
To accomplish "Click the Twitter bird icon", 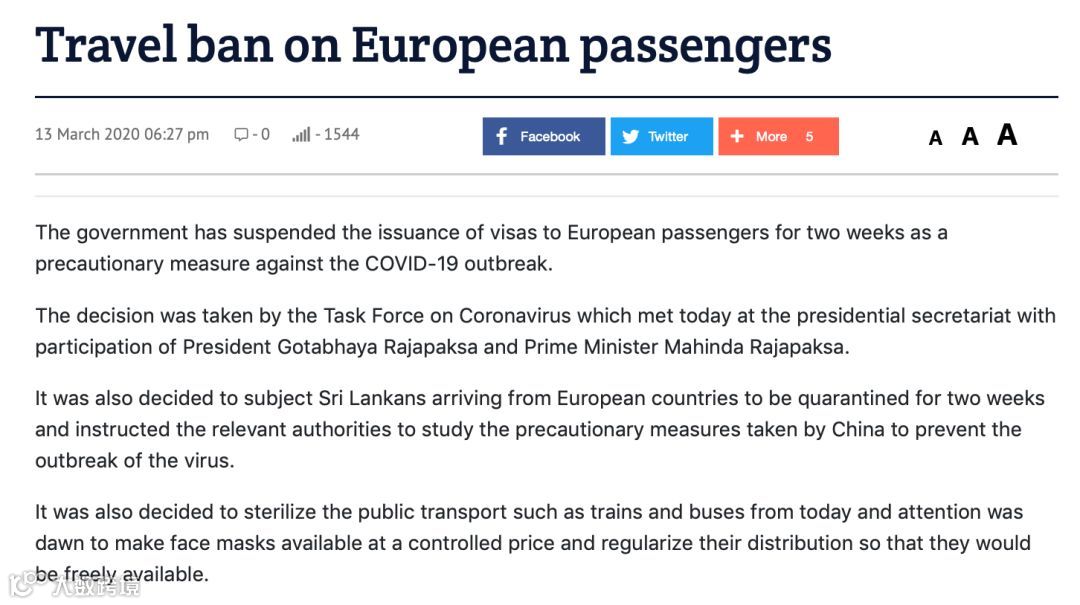I will (x=630, y=136).
